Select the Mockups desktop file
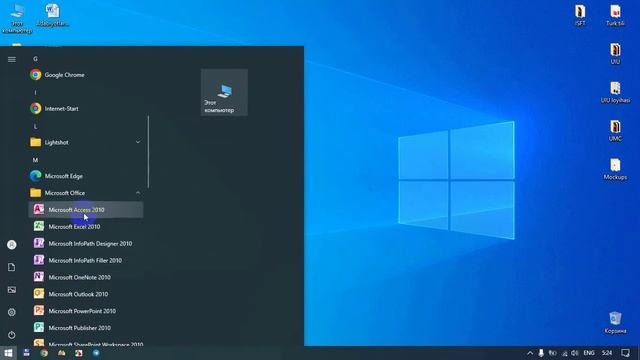 [x=615, y=169]
